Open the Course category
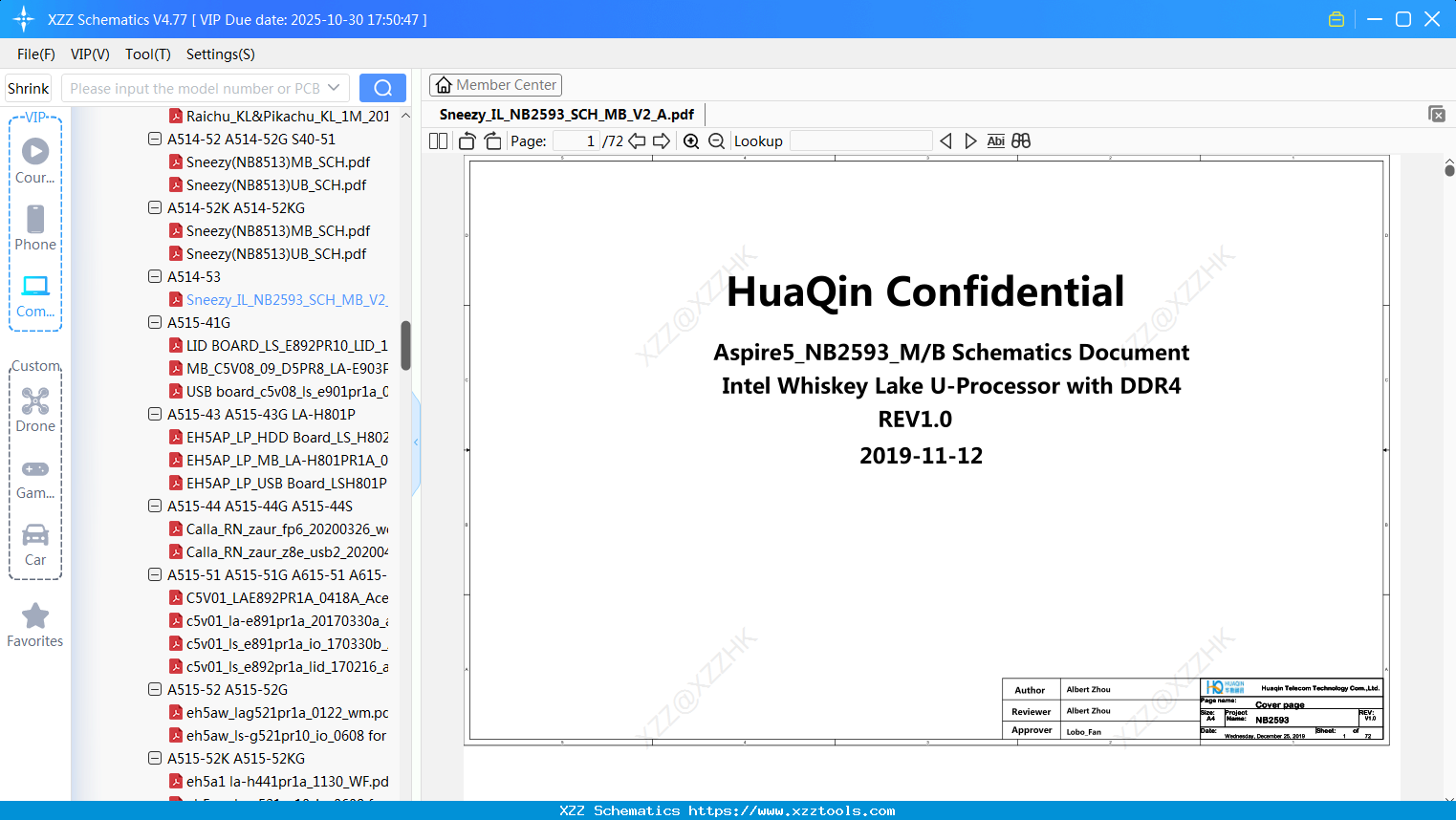 coord(35,160)
